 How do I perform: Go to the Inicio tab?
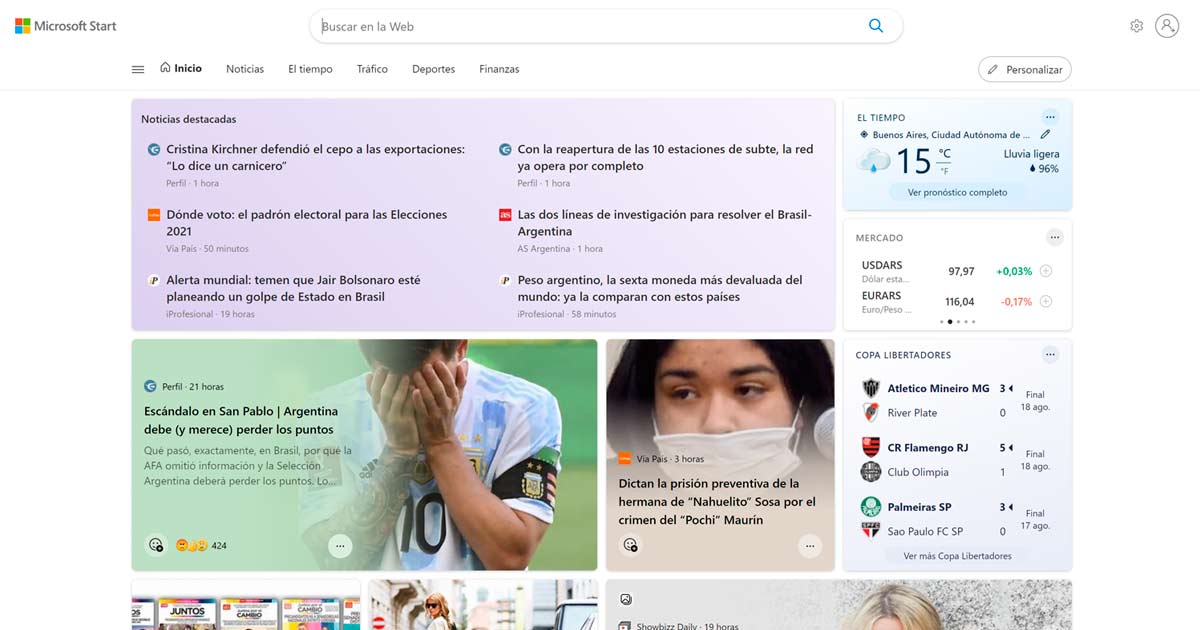pos(181,69)
